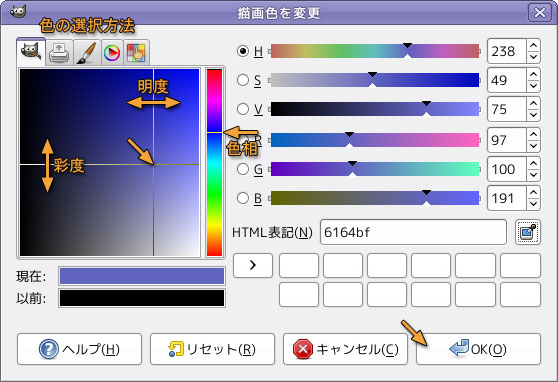Click the G value field showing 100
Image resolution: width=558 pixels, height=382 pixels.
[507, 169]
